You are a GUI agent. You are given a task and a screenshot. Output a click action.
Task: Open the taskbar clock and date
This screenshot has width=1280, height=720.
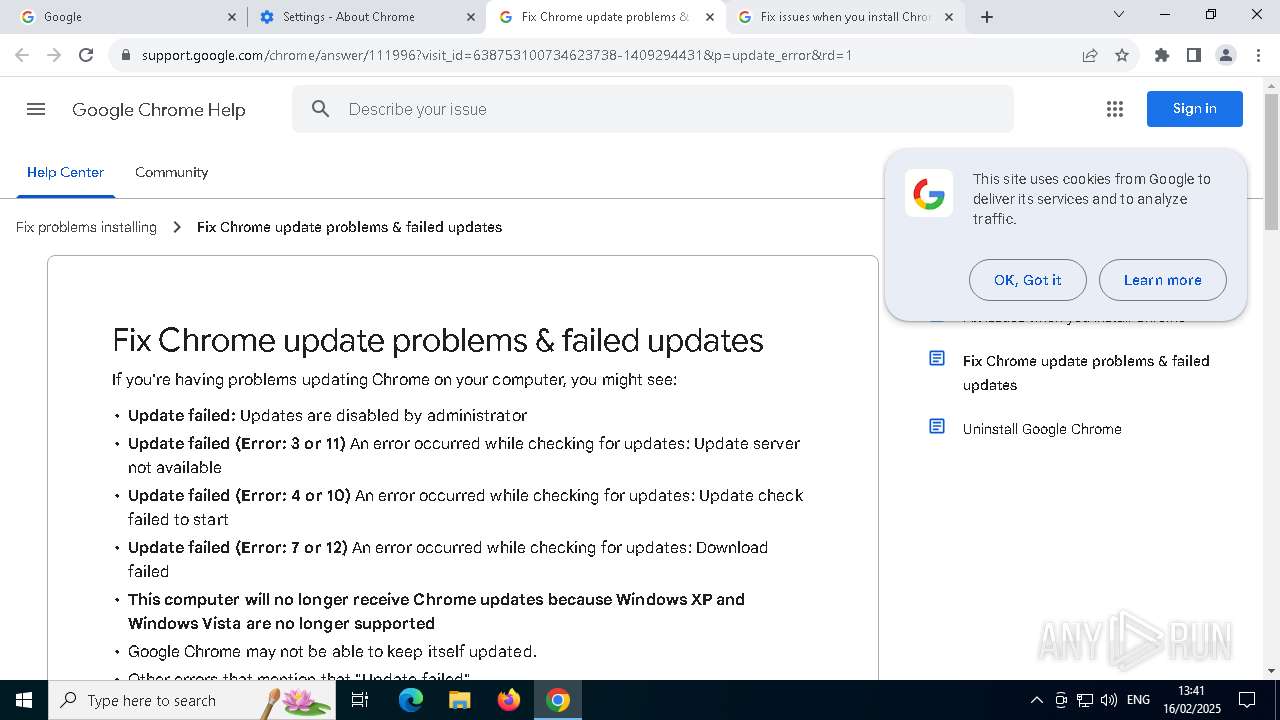point(1191,699)
